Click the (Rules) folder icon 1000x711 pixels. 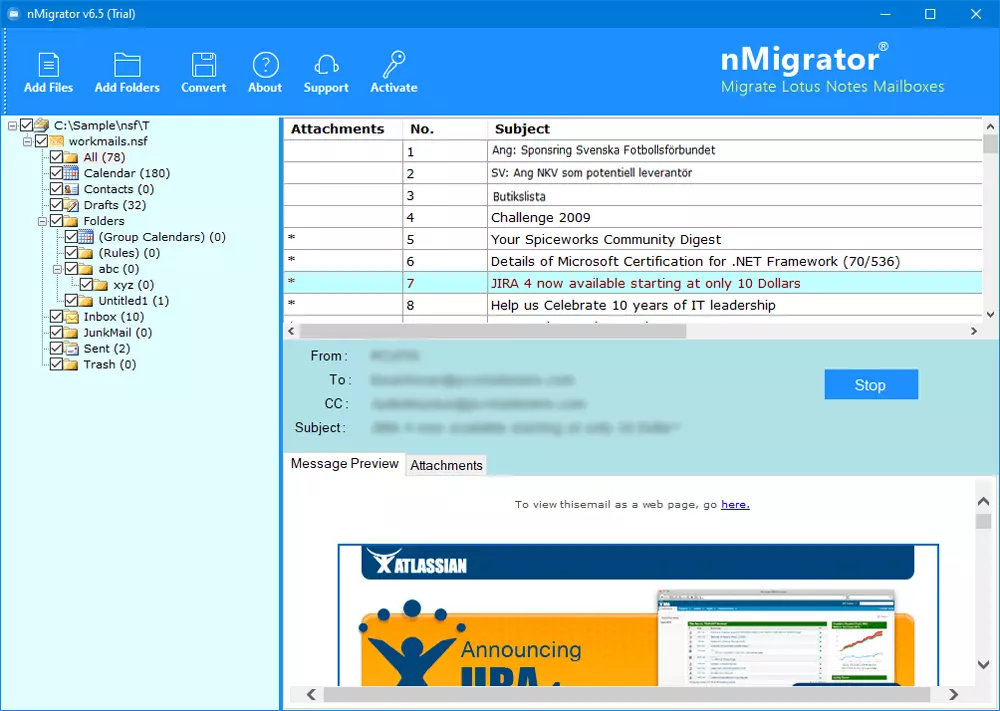[86, 253]
